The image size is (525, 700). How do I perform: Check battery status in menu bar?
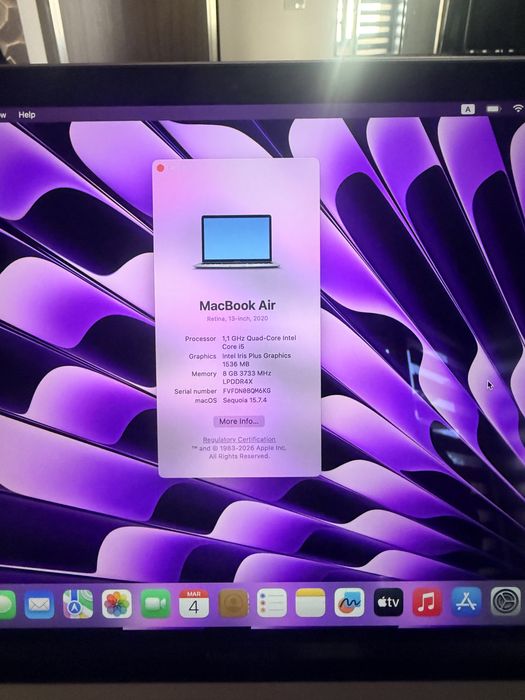pos(493,108)
